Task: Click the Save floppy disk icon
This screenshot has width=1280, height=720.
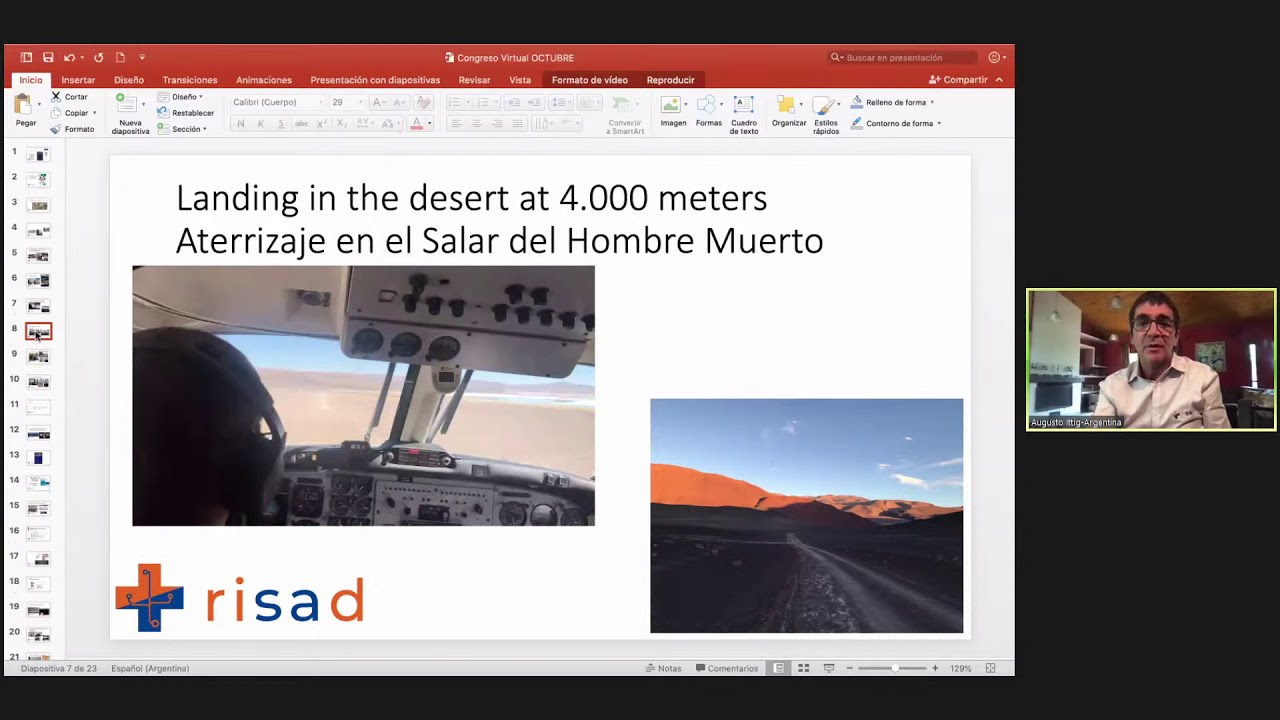Action: click(x=47, y=58)
